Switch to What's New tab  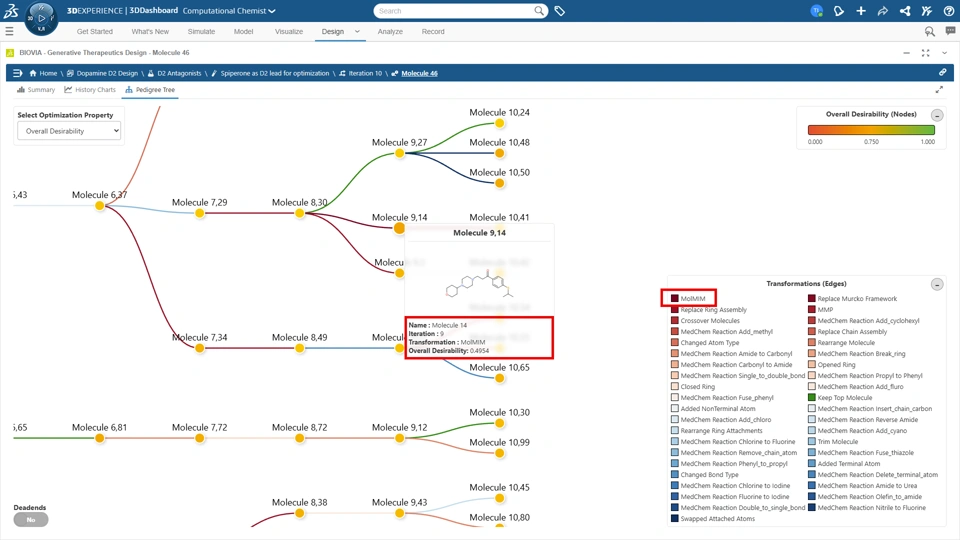point(150,31)
